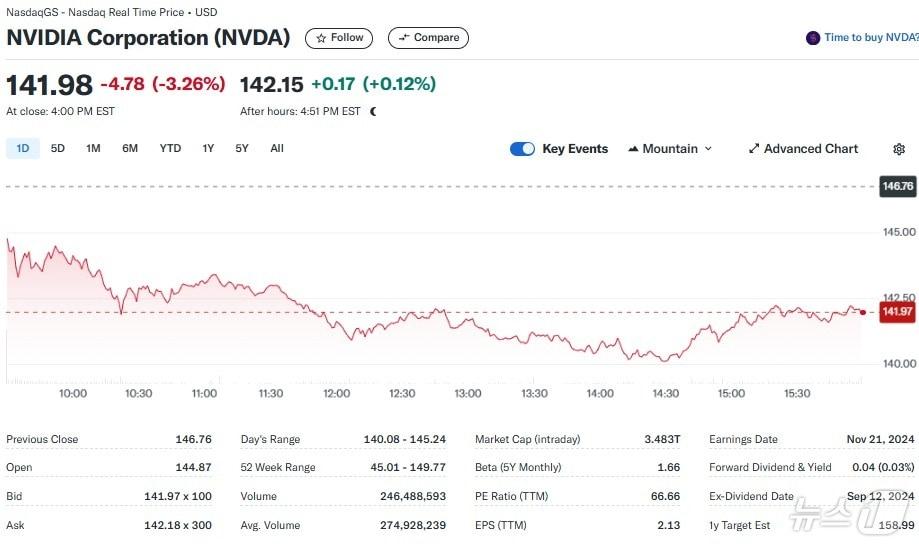
Task: Click the Compare arrows icon
Action: point(404,38)
